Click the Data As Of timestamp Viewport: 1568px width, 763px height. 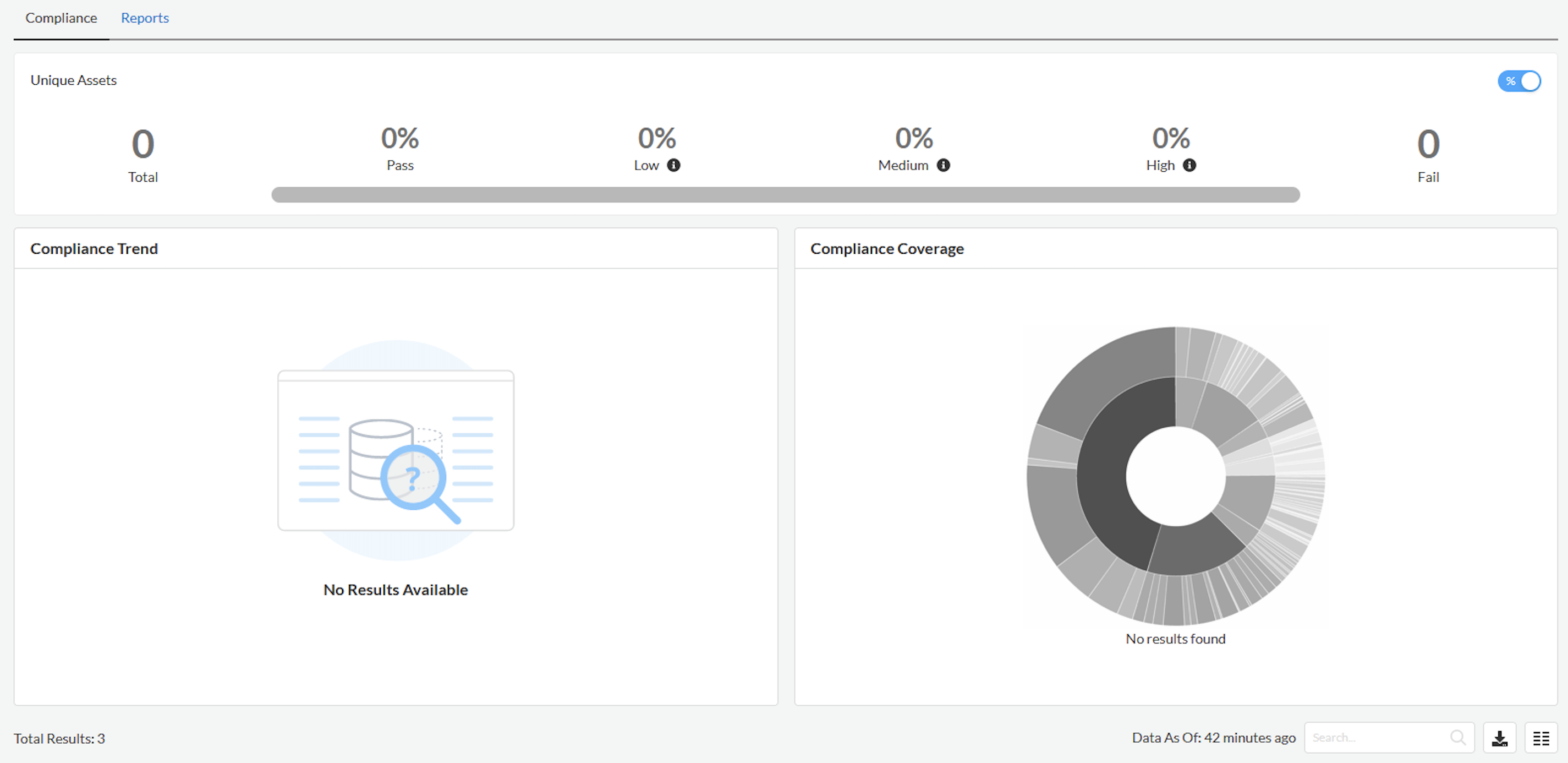tap(1214, 738)
